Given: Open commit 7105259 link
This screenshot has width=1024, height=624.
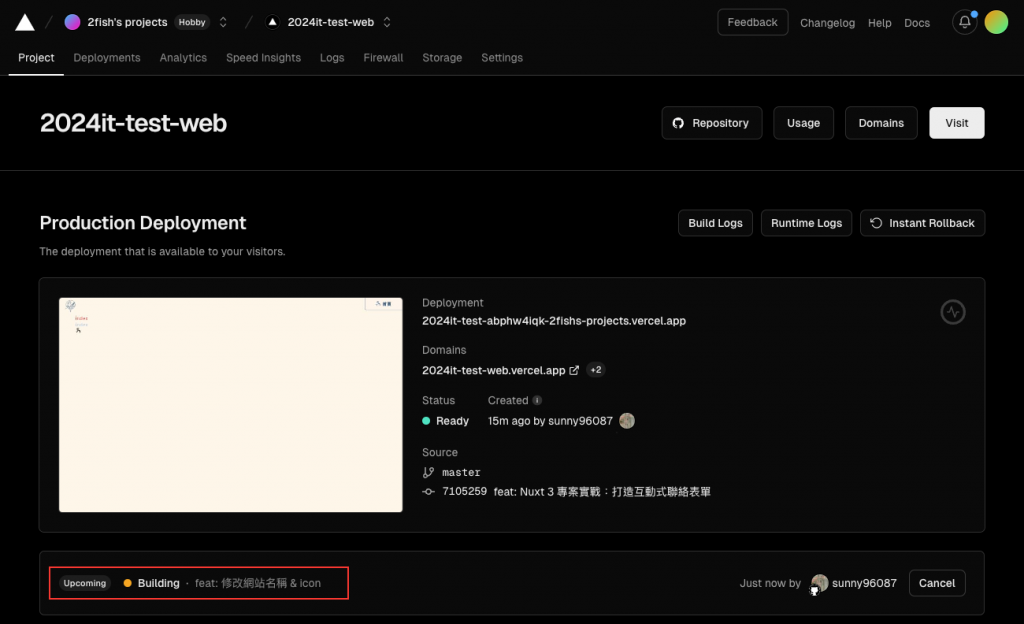Looking at the screenshot, I should point(464,491).
